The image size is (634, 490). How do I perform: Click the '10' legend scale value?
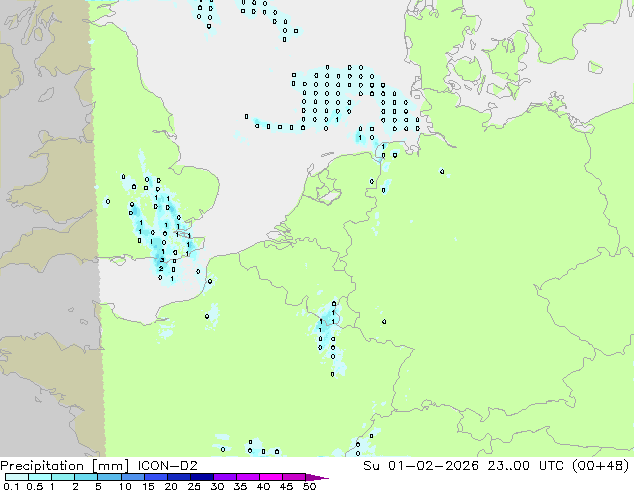[x=125, y=486]
